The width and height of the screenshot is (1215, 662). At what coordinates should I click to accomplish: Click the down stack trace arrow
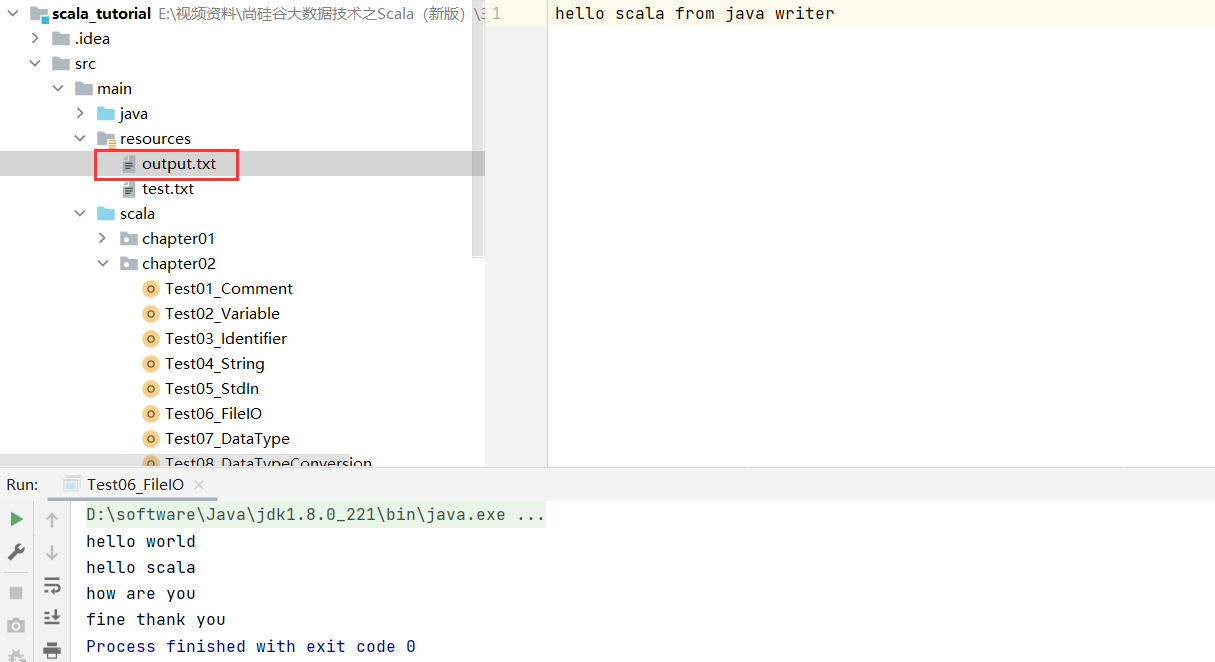click(52, 552)
